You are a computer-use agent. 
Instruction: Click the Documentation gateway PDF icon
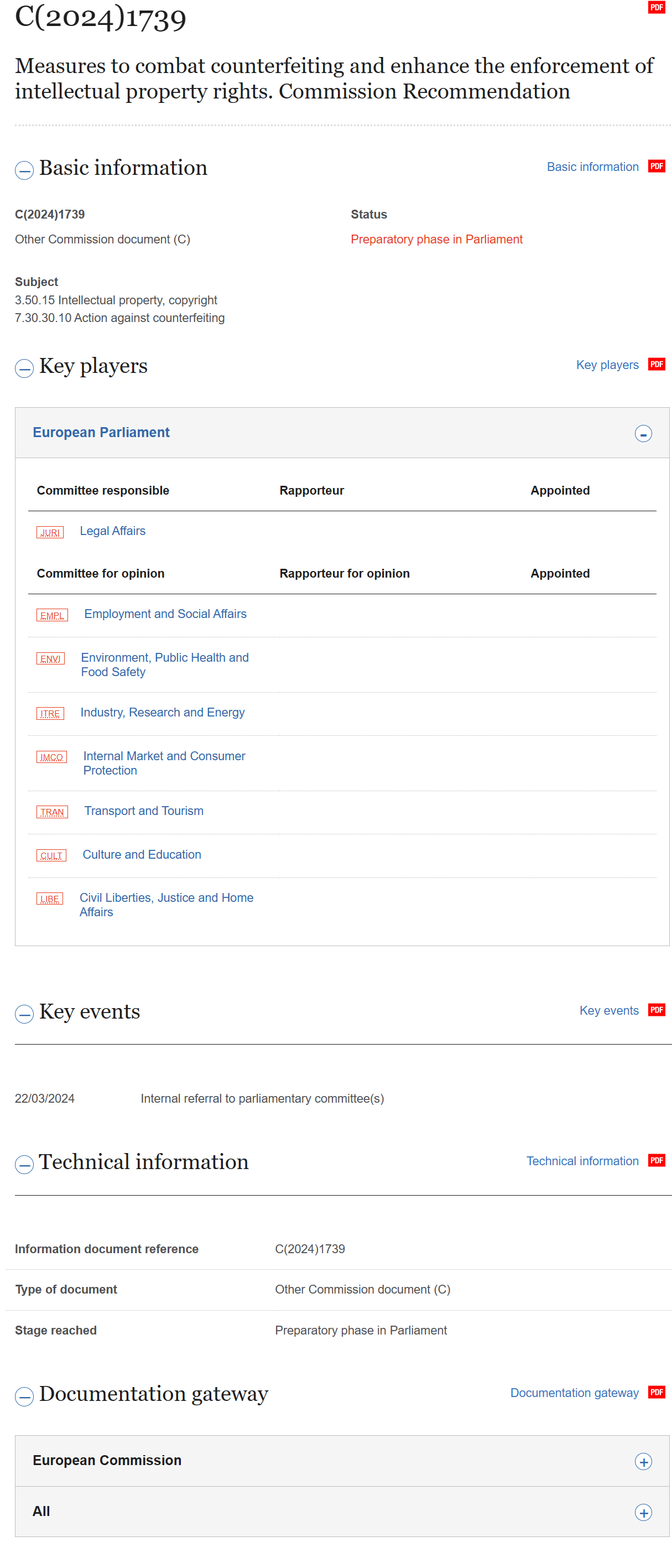656,1392
